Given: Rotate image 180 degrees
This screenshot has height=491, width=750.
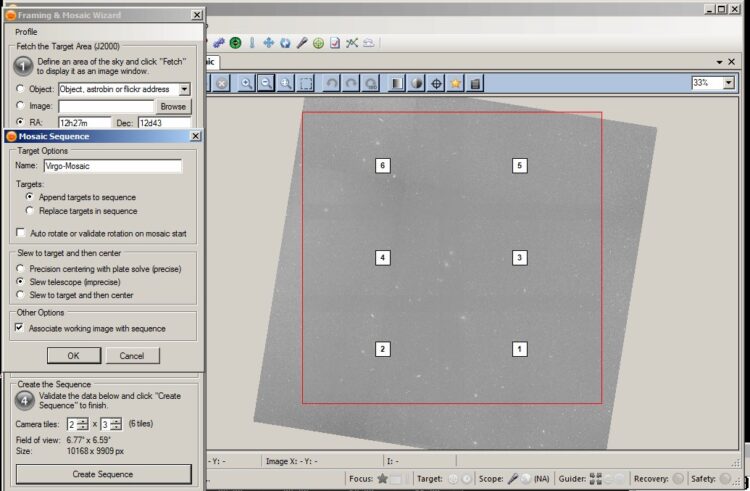Looking at the screenshot, I should tap(371, 84).
